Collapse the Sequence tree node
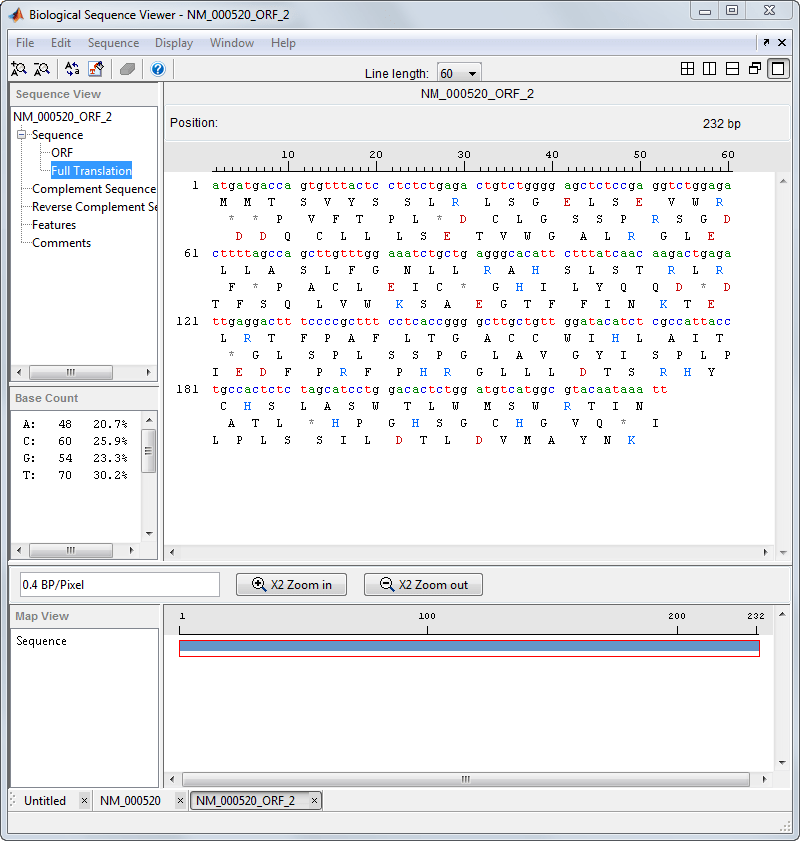Image resolution: width=800 pixels, height=841 pixels. (21, 134)
